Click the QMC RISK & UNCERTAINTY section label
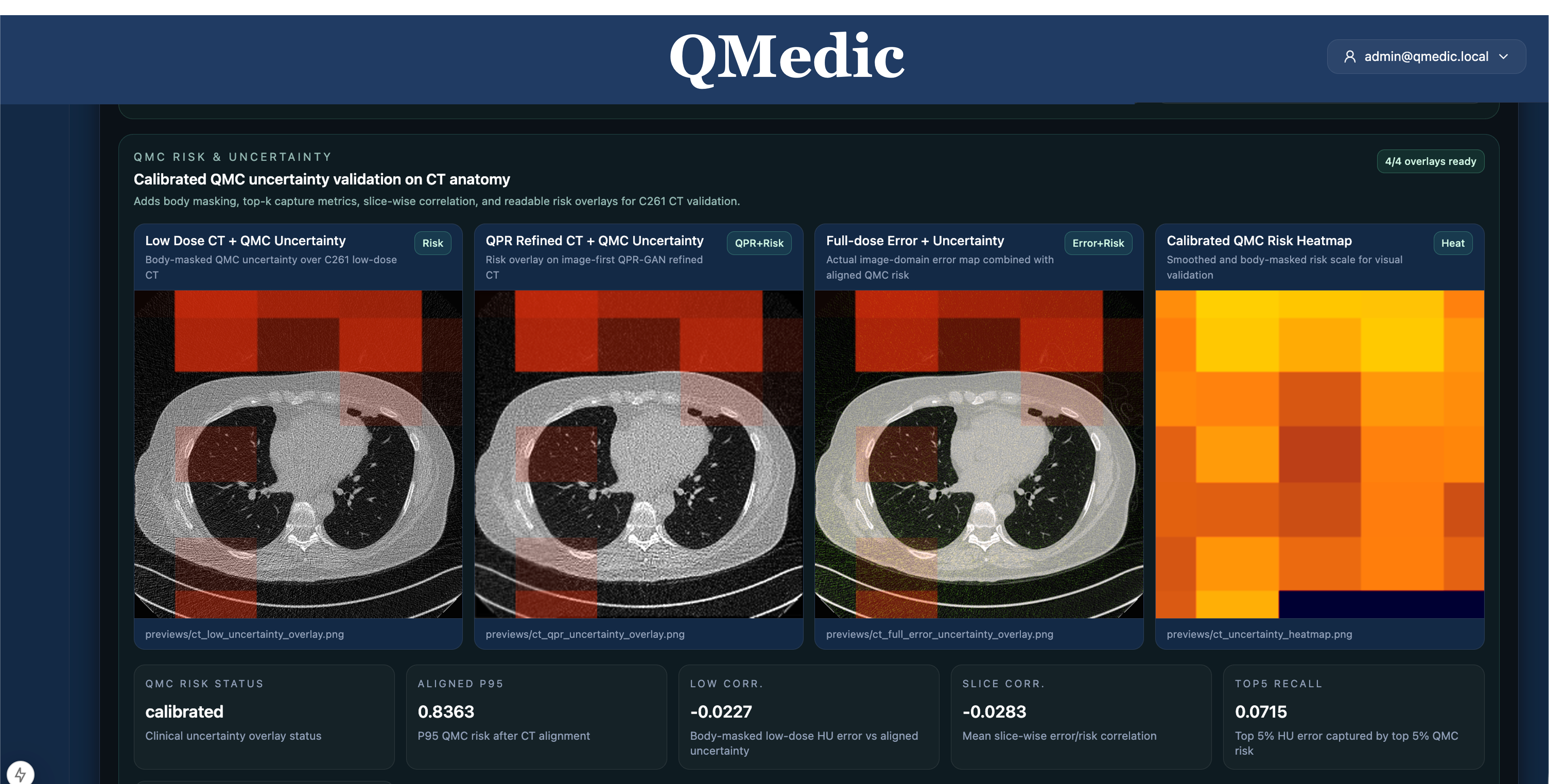This screenshot has width=1550, height=784. click(232, 157)
